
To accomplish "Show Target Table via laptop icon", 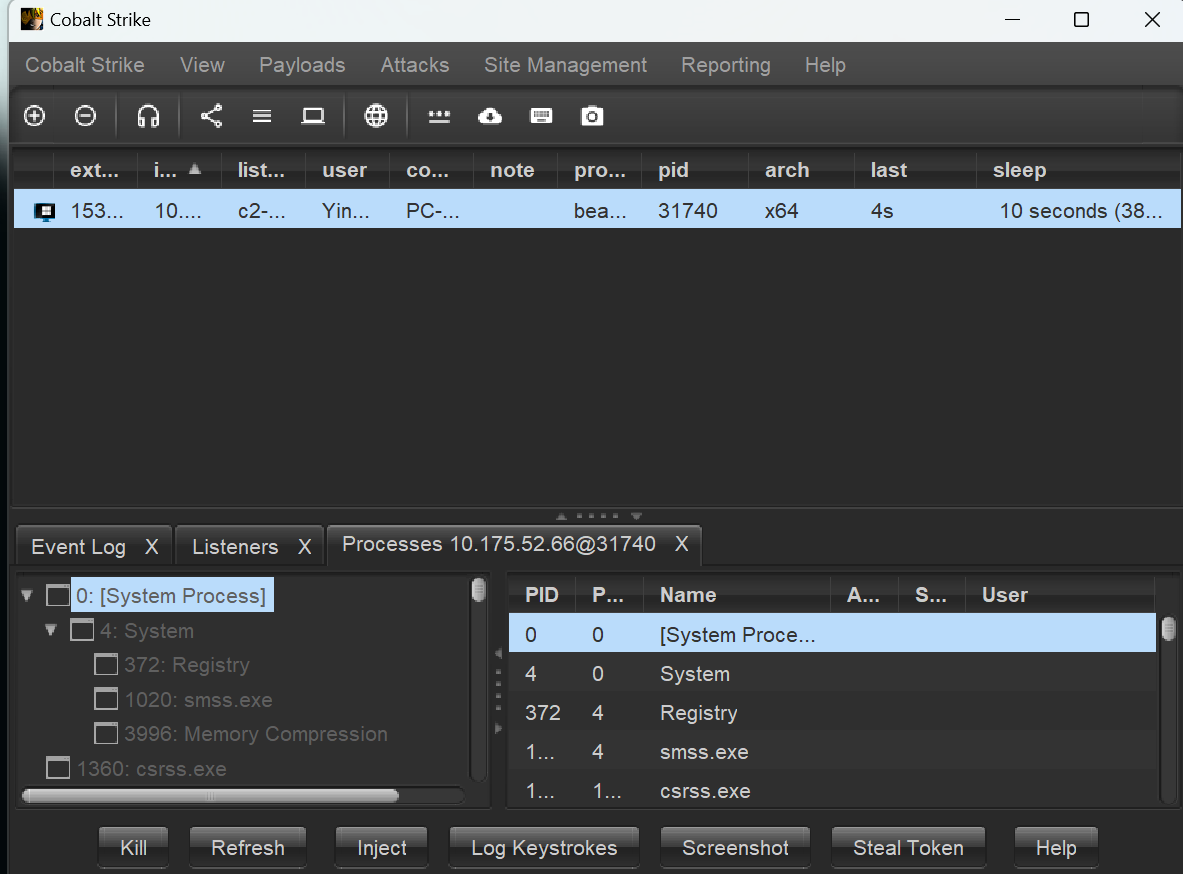I will tap(313, 116).
